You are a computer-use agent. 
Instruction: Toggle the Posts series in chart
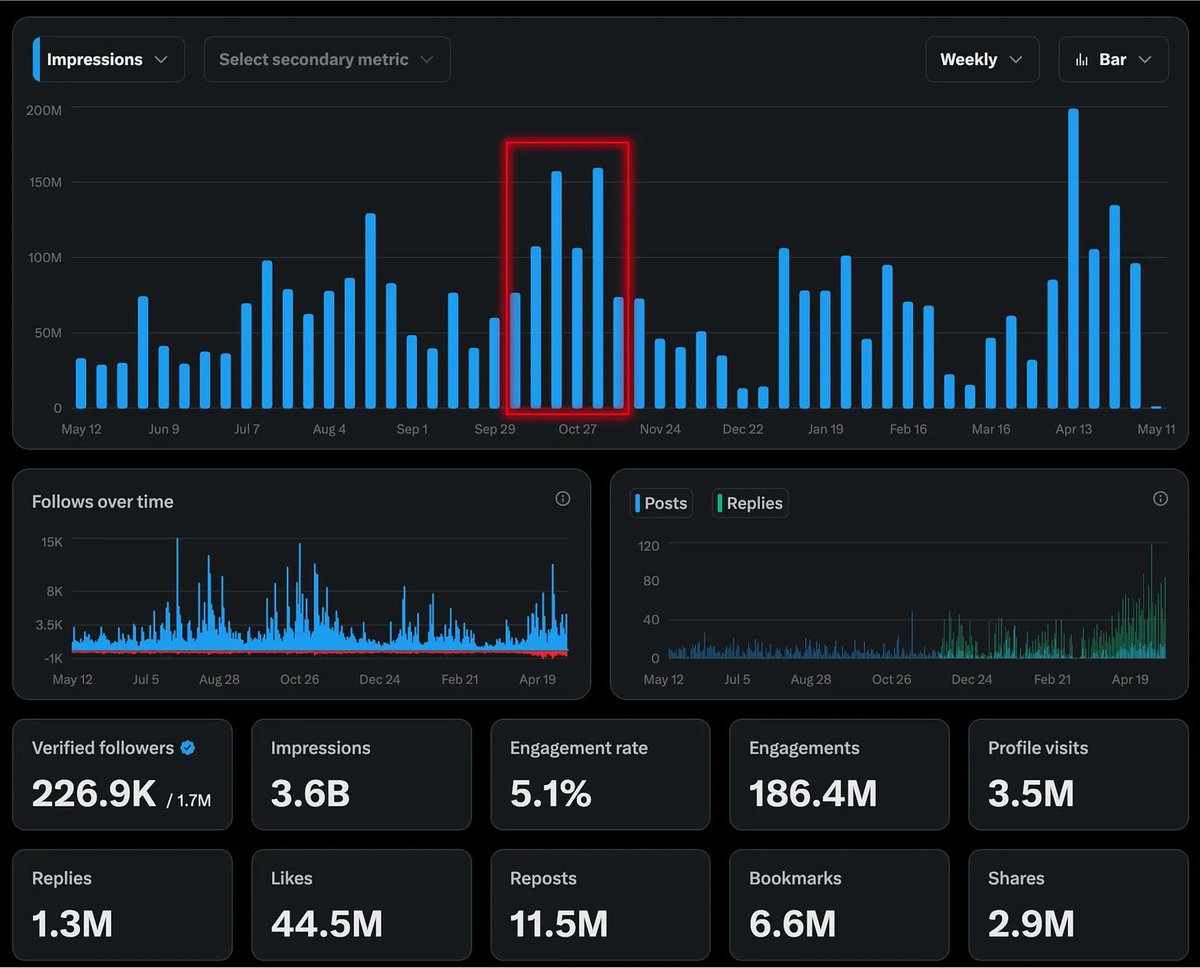click(661, 503)
